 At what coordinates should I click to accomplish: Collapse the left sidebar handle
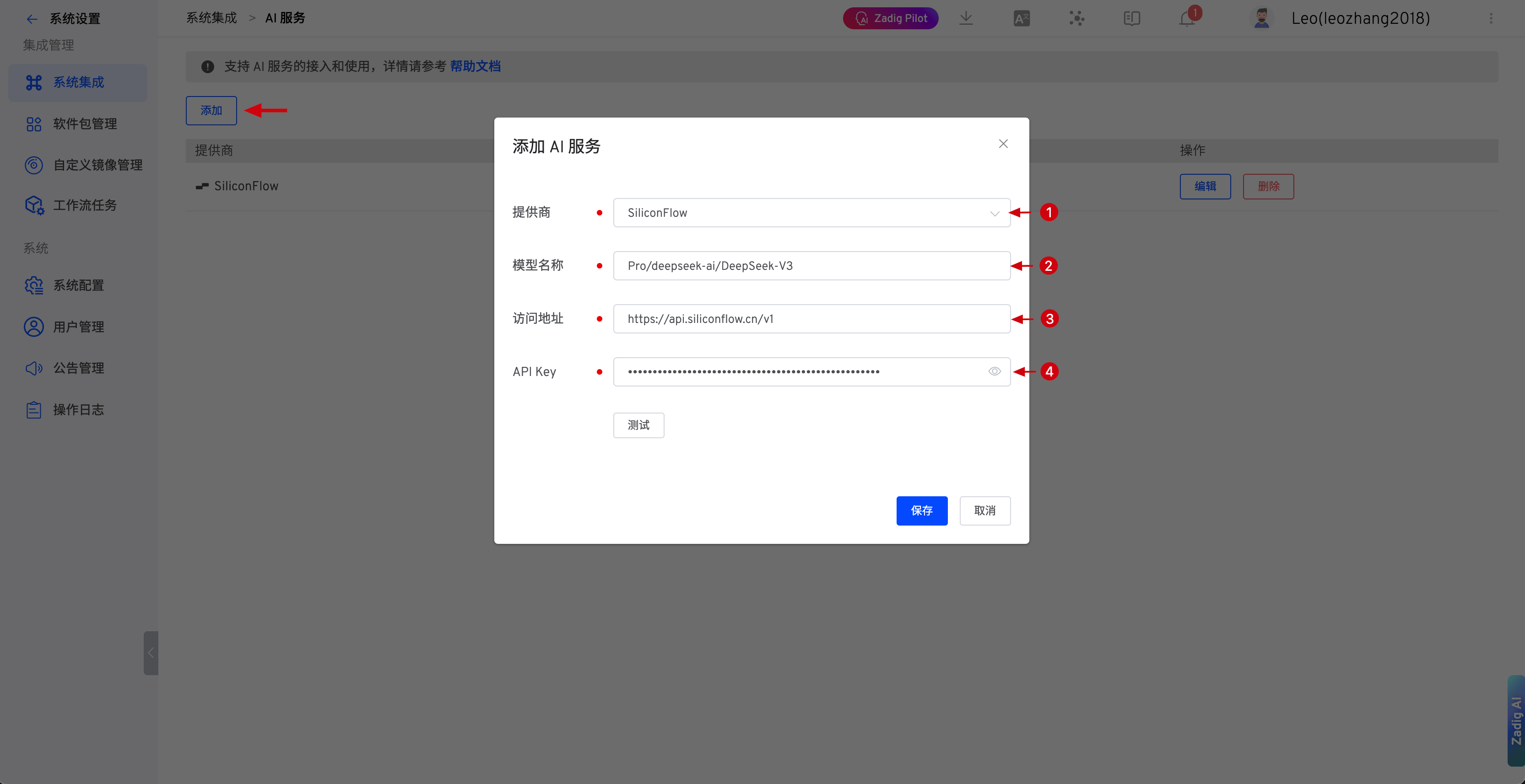[151, 653]
